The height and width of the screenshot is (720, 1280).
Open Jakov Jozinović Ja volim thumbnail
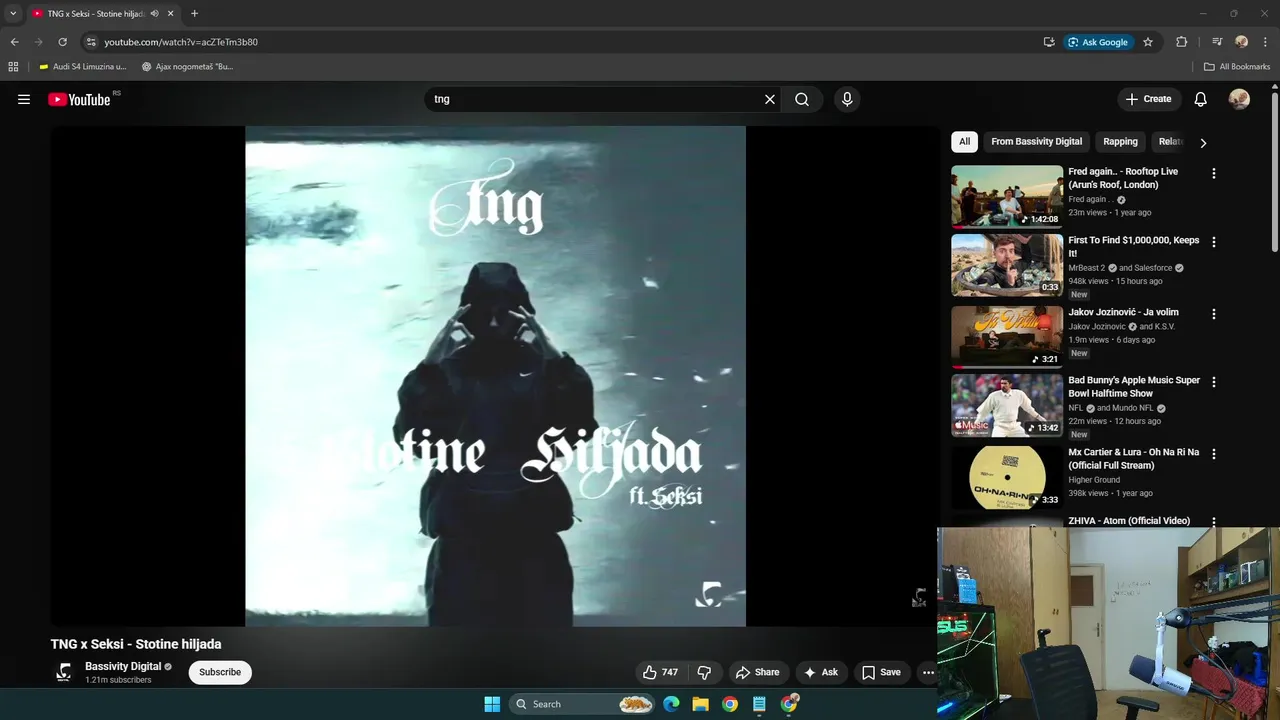coord(1007,337)
